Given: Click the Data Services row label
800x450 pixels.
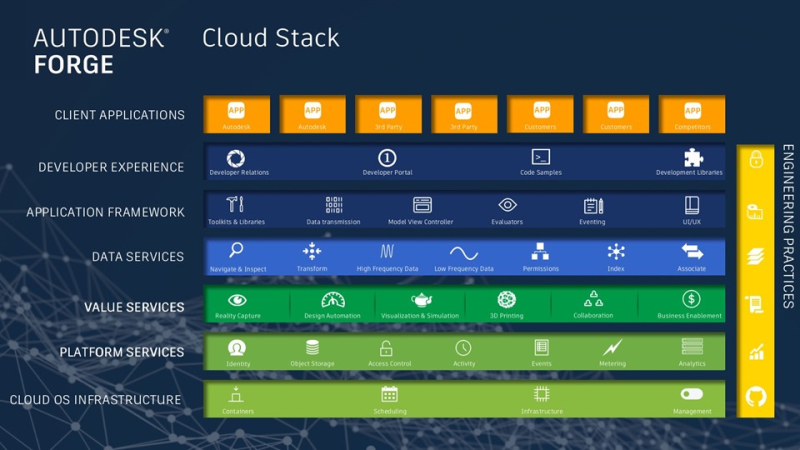Looking at the screenshot, I should [138, 257].
